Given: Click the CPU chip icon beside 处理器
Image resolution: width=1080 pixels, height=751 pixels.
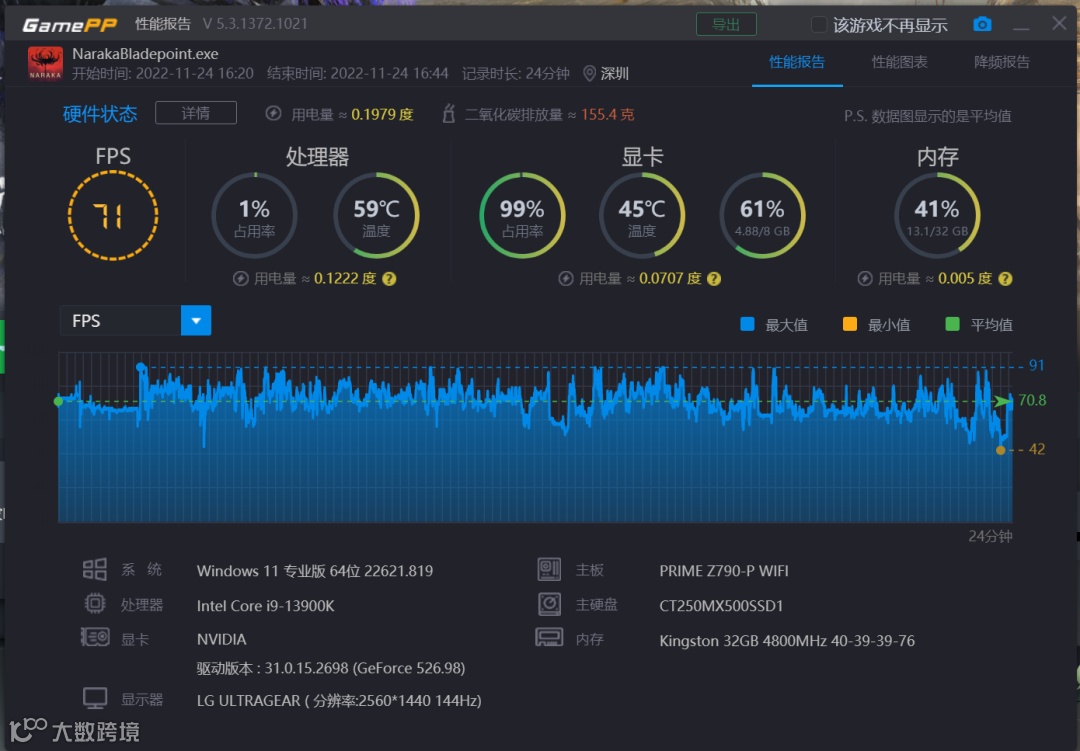Looking at the screenshot, I should point(95,604).
